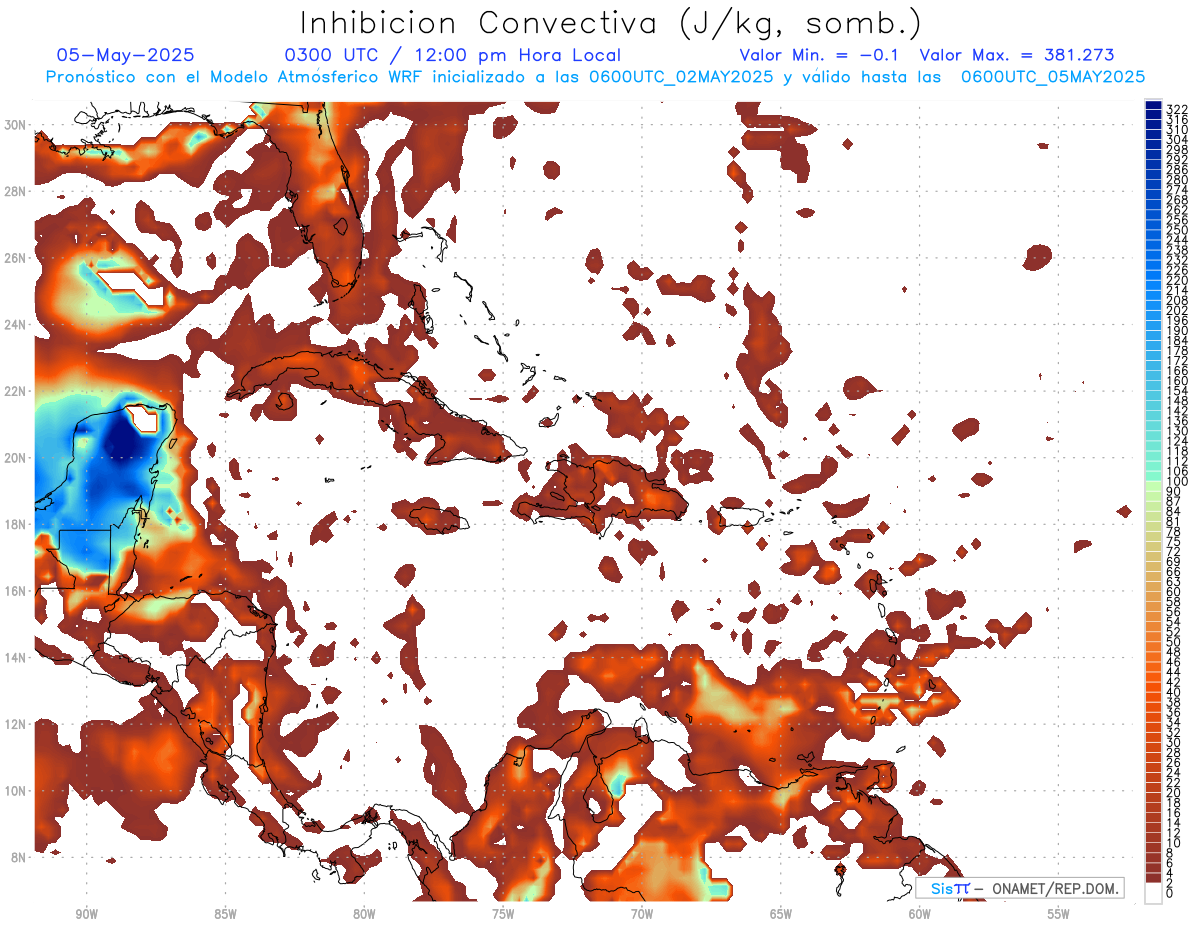The width and height of the screenshot is (1200, 927).
Task: Click the '60W' longitude label
Action: tap(920, 914)
